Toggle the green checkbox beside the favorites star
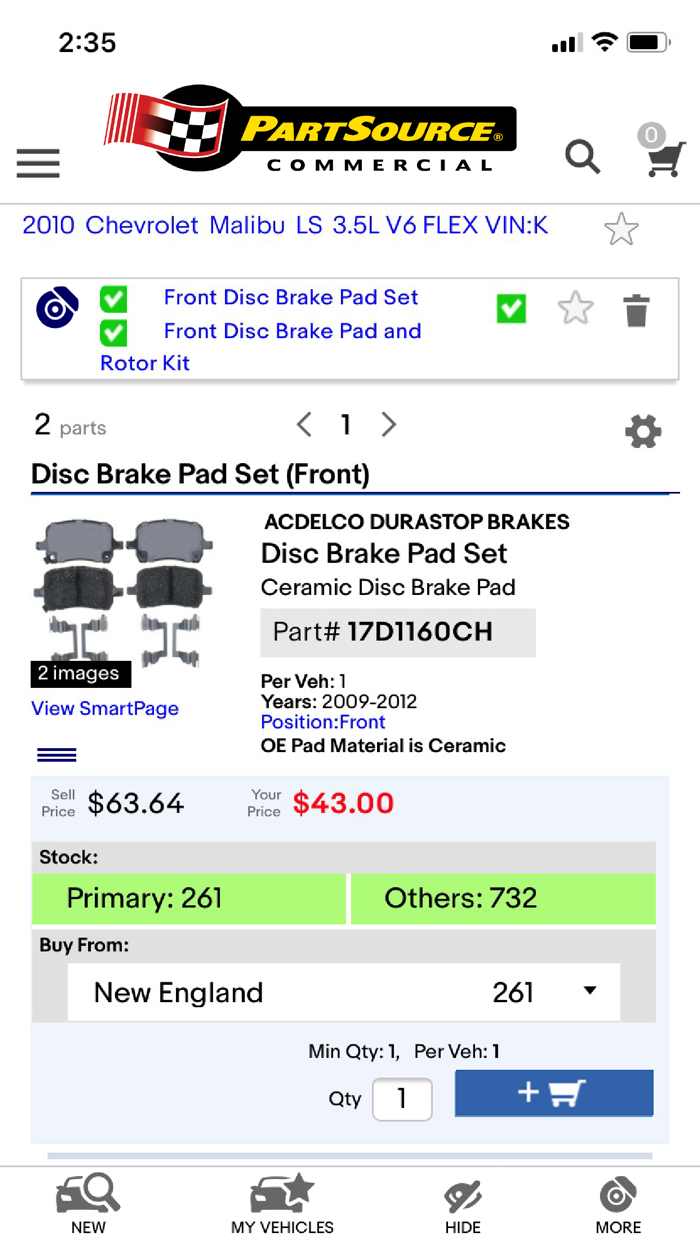Image resolution: width=700 pixels, height=1244 pixels. [x=511, y=309]
